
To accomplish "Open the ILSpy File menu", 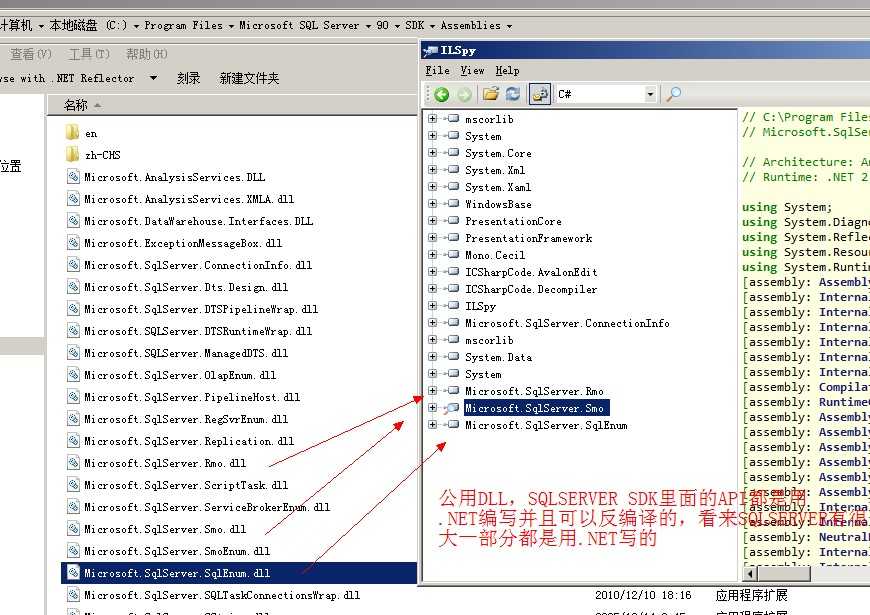I will [437, 70].
